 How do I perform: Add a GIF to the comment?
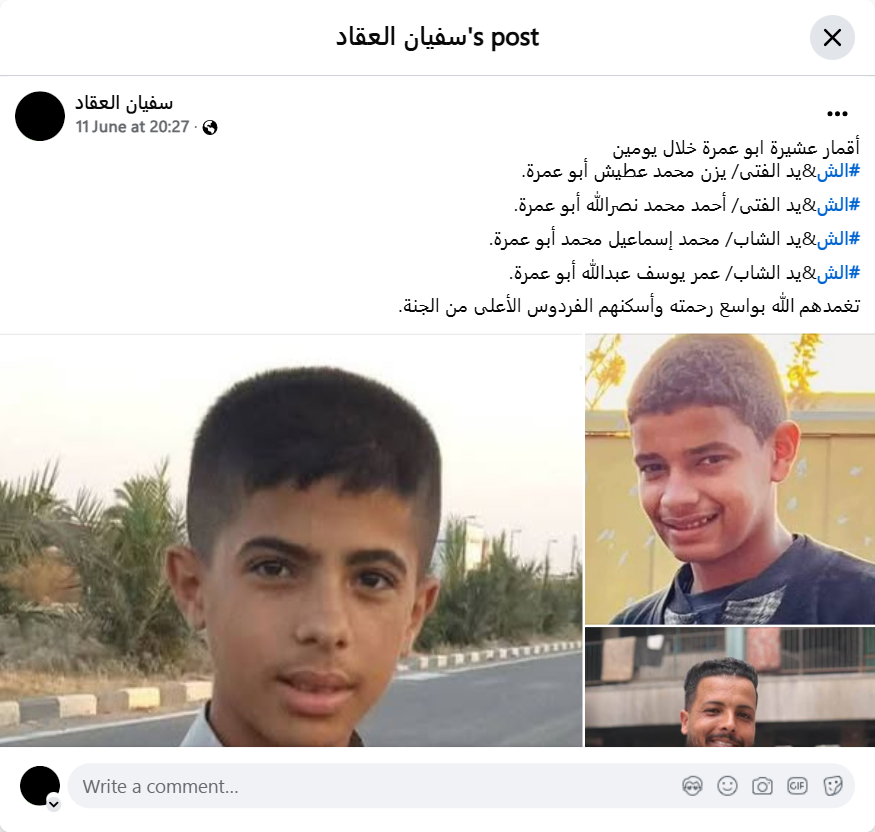[797, 786]
